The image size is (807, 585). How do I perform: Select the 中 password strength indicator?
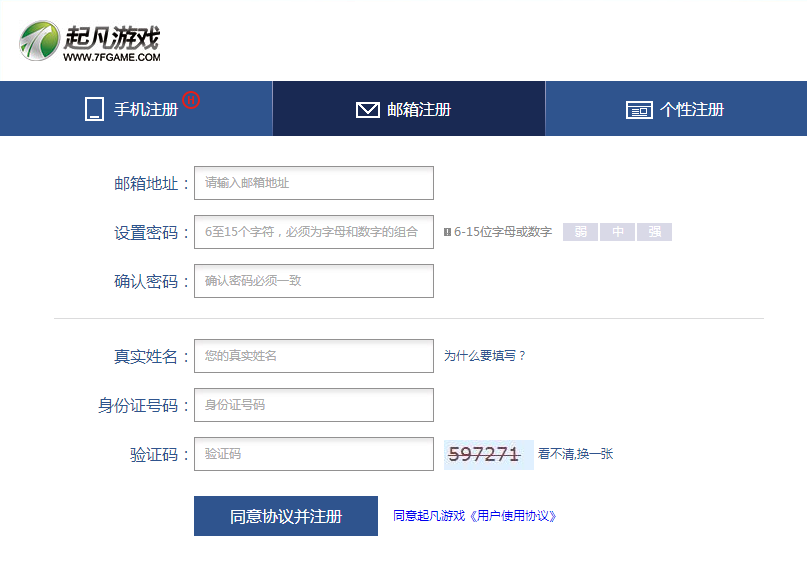(617, 232)
